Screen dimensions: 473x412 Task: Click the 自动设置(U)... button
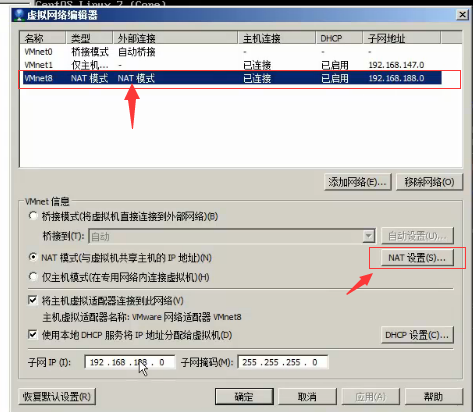point(417,236)
